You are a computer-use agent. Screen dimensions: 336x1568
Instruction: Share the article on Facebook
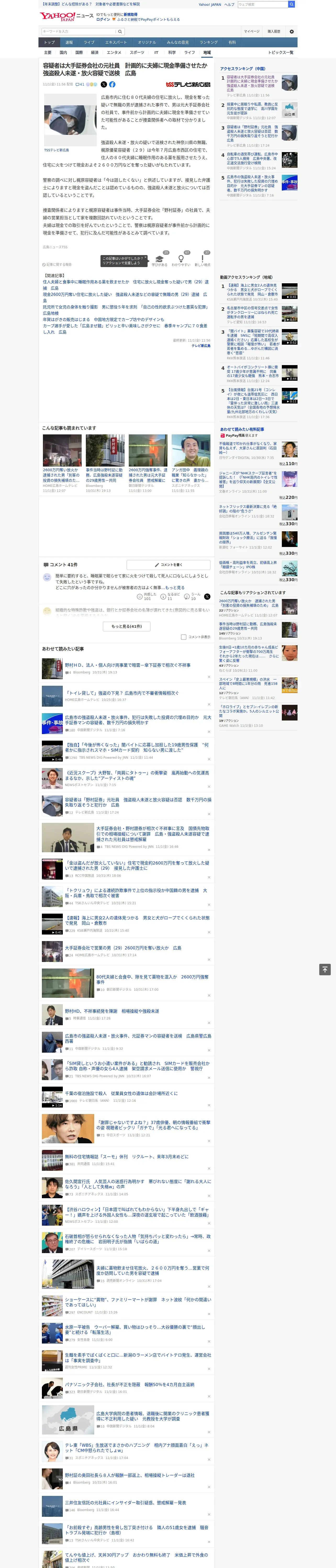coord(112,85)
